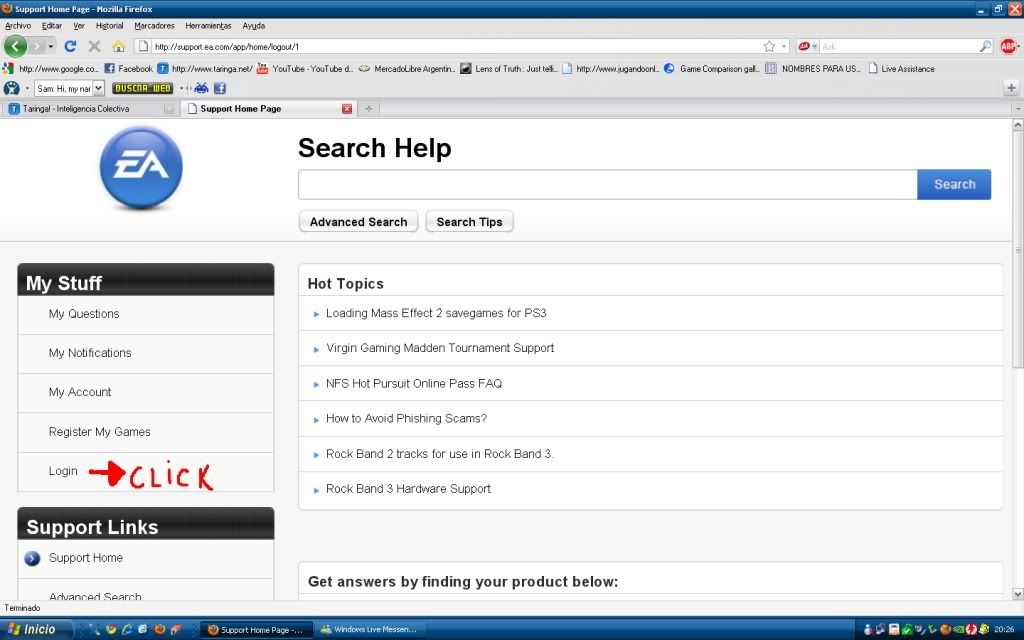Click the Support Home Page taskbar item

[256, 630]
